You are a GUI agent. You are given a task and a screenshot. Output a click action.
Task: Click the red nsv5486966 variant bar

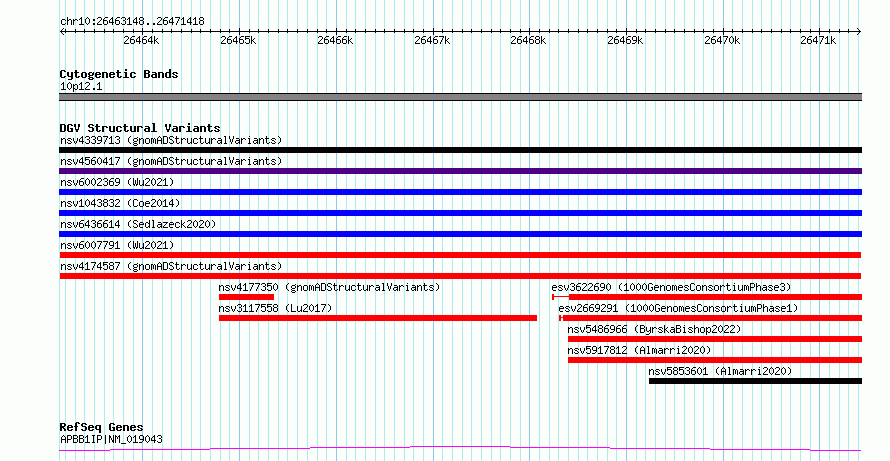click(715, 339)
